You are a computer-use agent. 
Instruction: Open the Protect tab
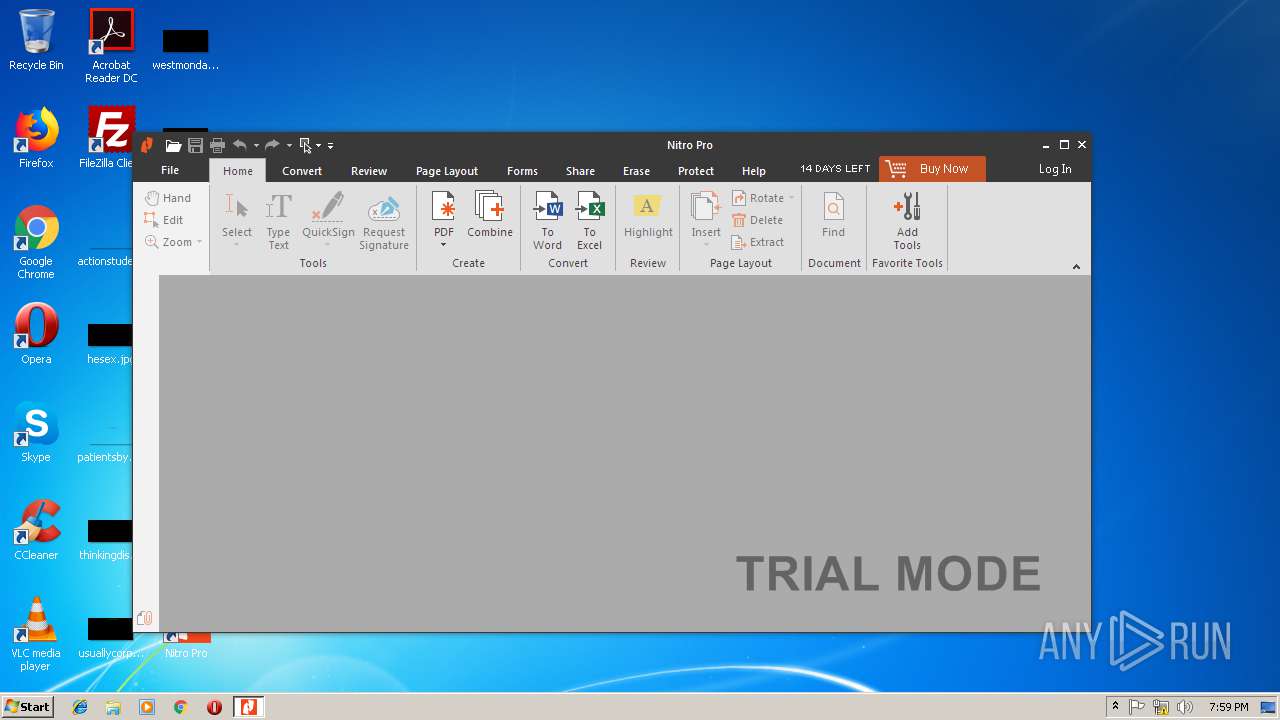pos(696,171)
